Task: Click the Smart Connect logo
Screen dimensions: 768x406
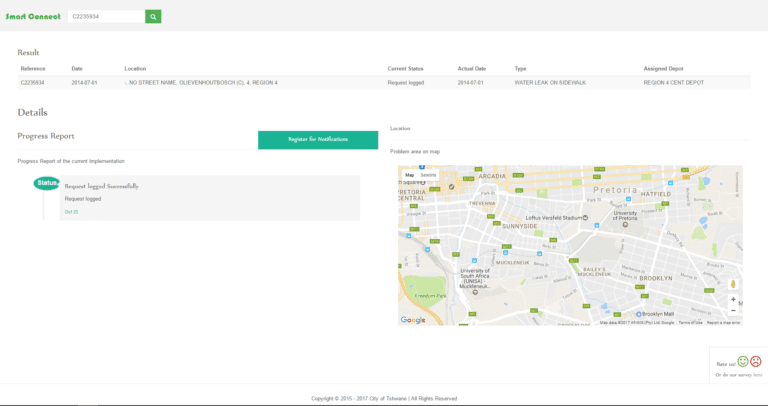Action: pos(33,17)
